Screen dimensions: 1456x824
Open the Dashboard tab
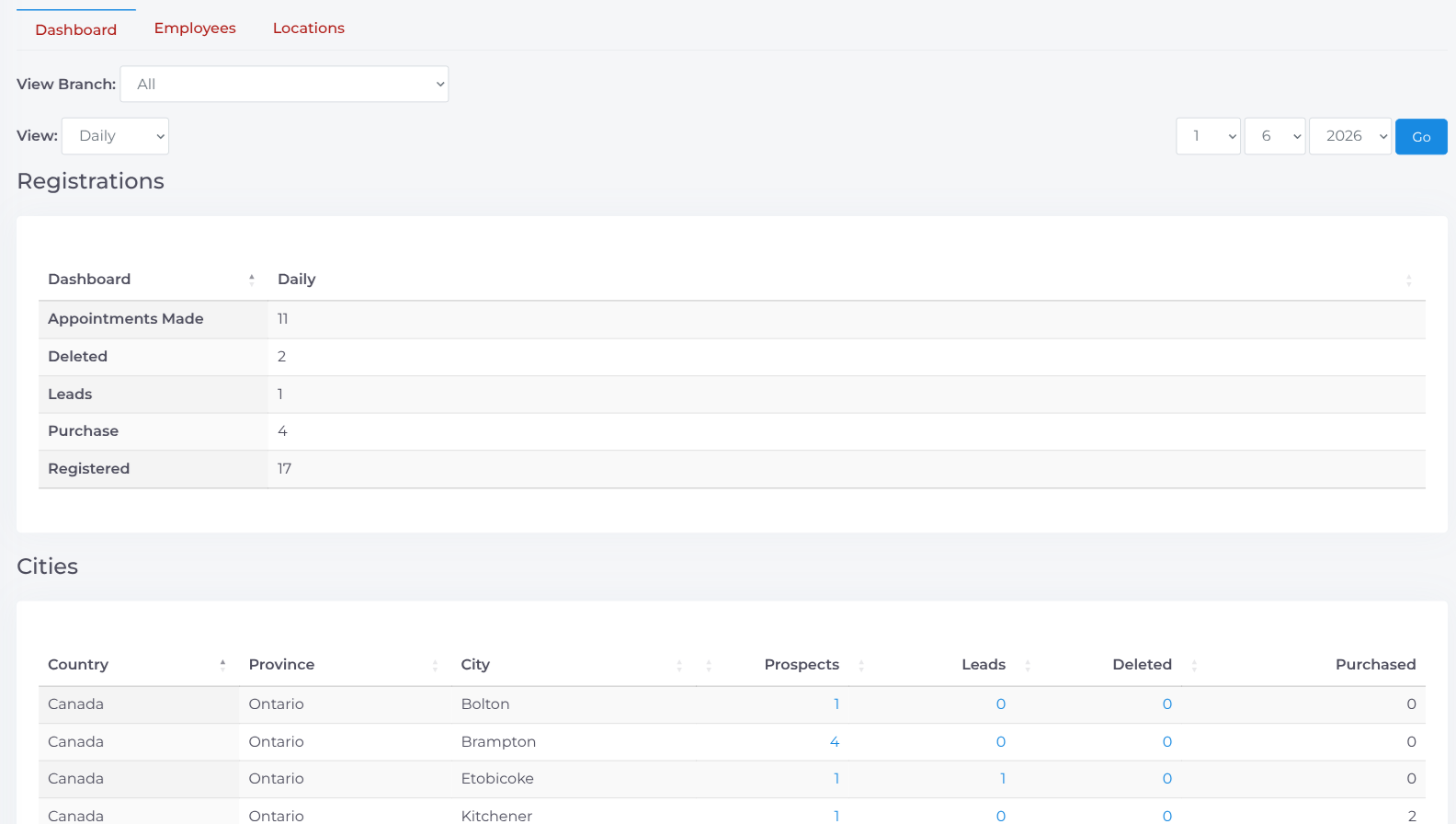pos(76,29)
